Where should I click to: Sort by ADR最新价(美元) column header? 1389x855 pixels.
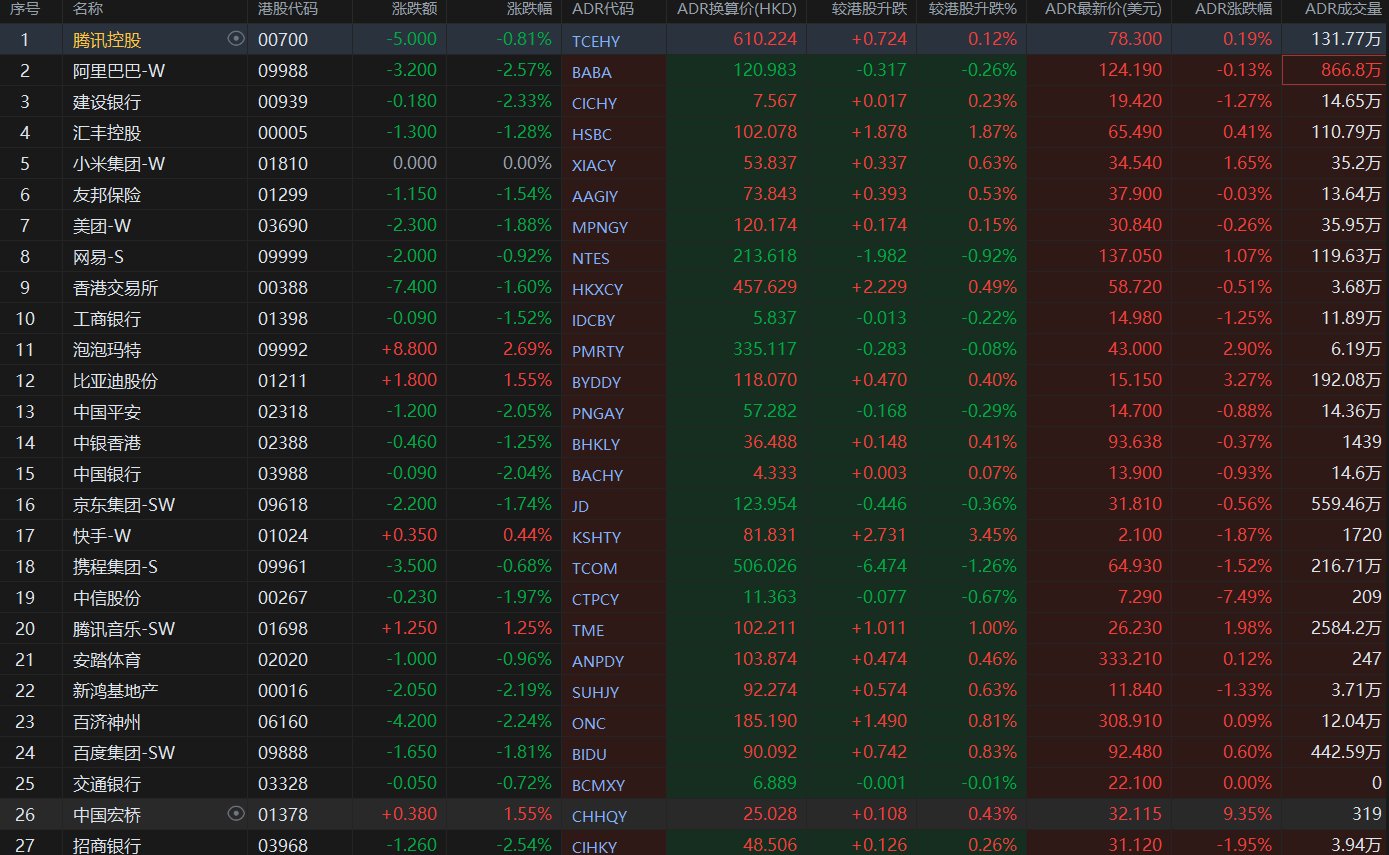1103,9
